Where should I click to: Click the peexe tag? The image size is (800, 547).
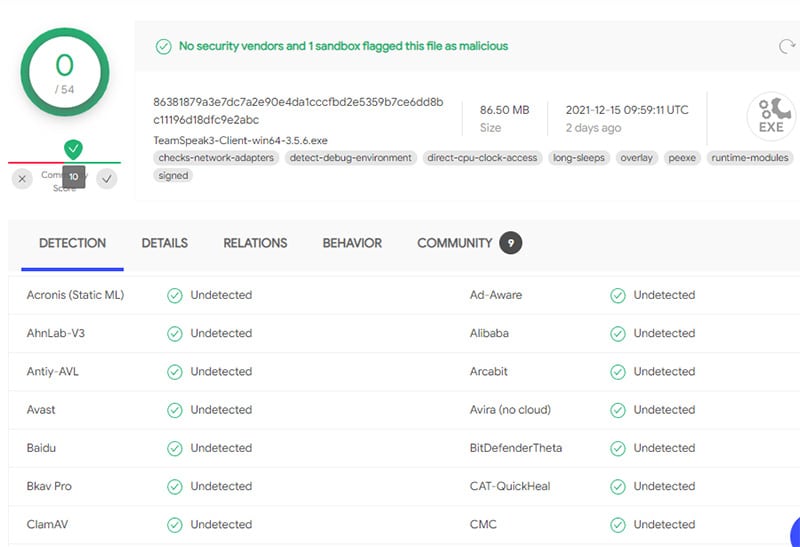[x=682, y=158]
